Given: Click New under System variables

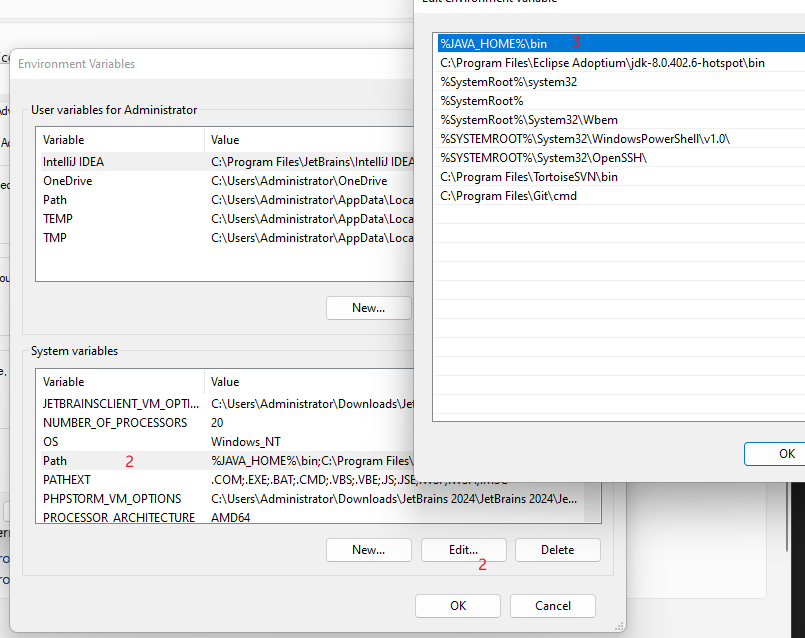Looking at the screenshot, I should (x=369, y=550).
